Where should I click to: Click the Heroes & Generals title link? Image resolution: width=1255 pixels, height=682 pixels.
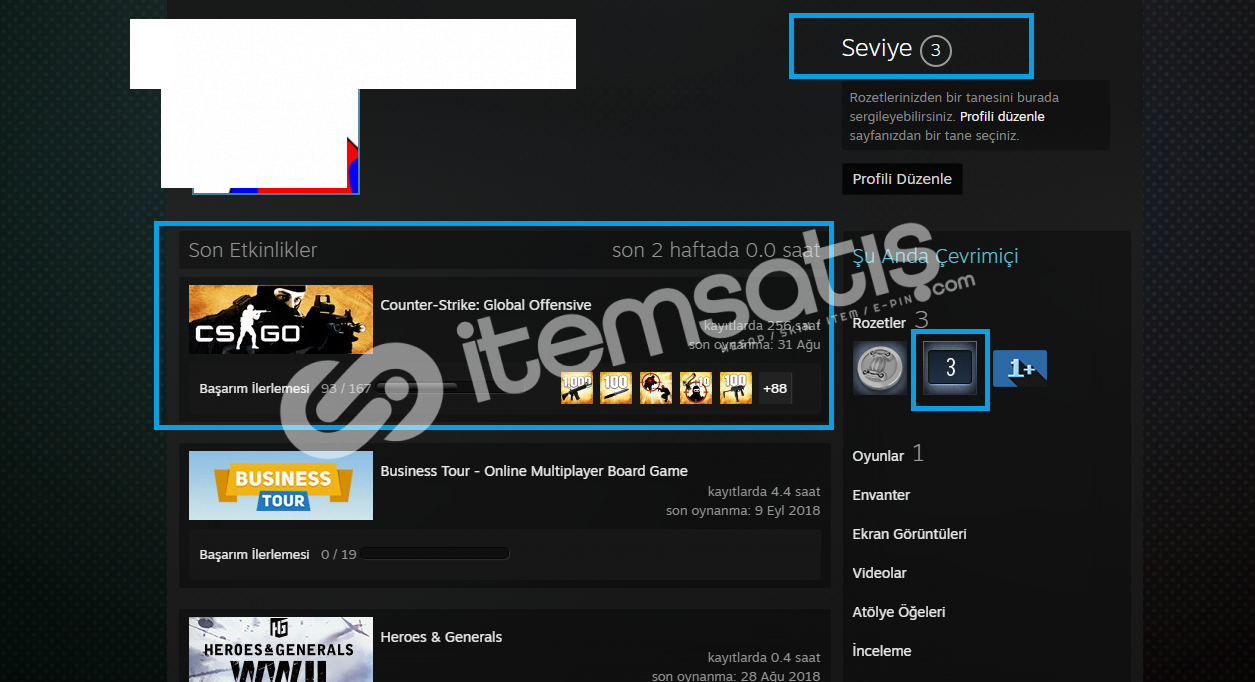441,637
